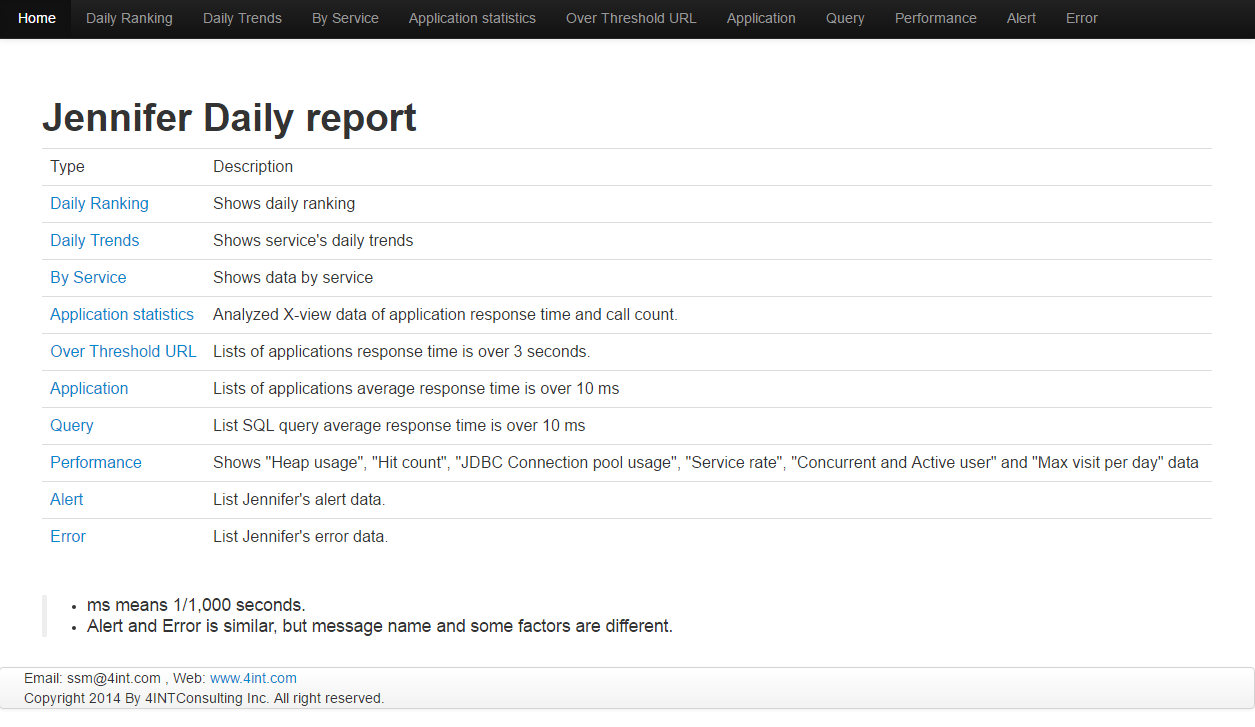This screenshot has width=1255, height=727.
Task: Open the Home tab in navbar
Action: 37,18
